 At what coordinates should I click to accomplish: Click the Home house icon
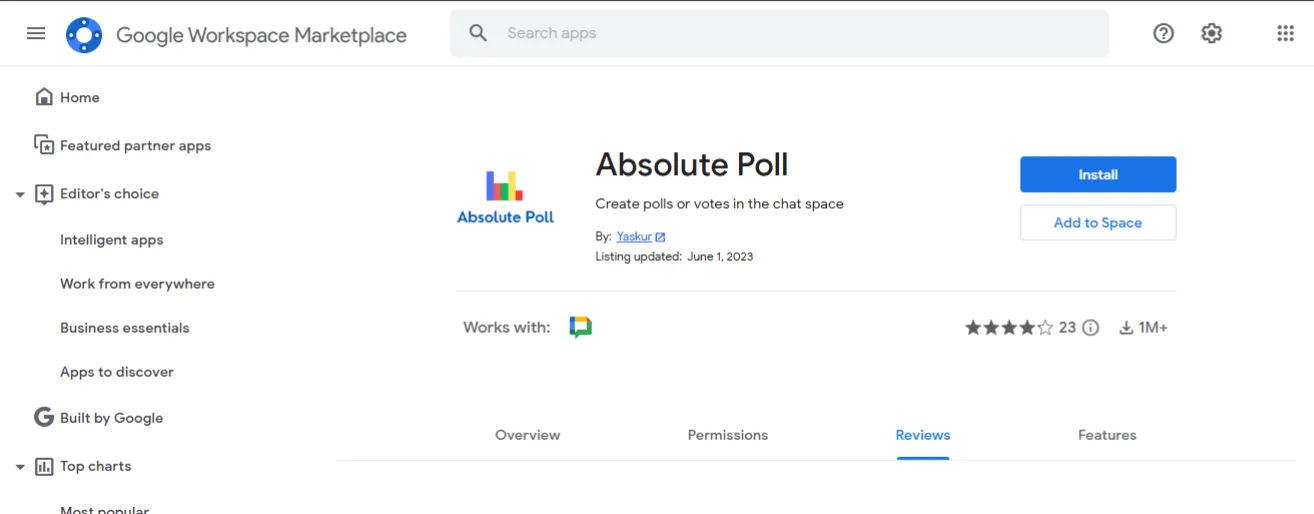[44, 97]
